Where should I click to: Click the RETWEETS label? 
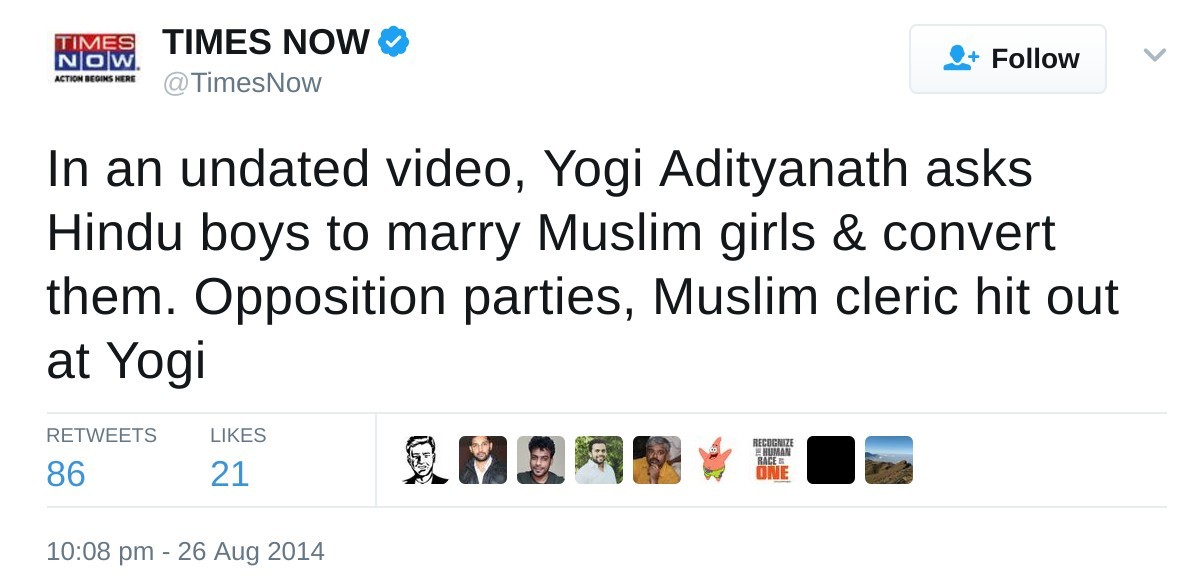click(101, 435)
